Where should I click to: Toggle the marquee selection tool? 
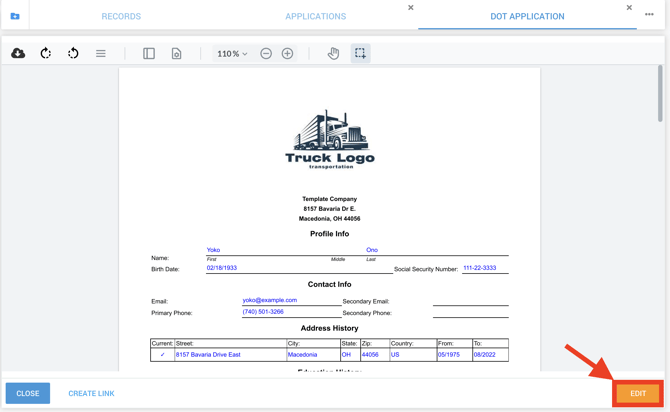[360, 53]
